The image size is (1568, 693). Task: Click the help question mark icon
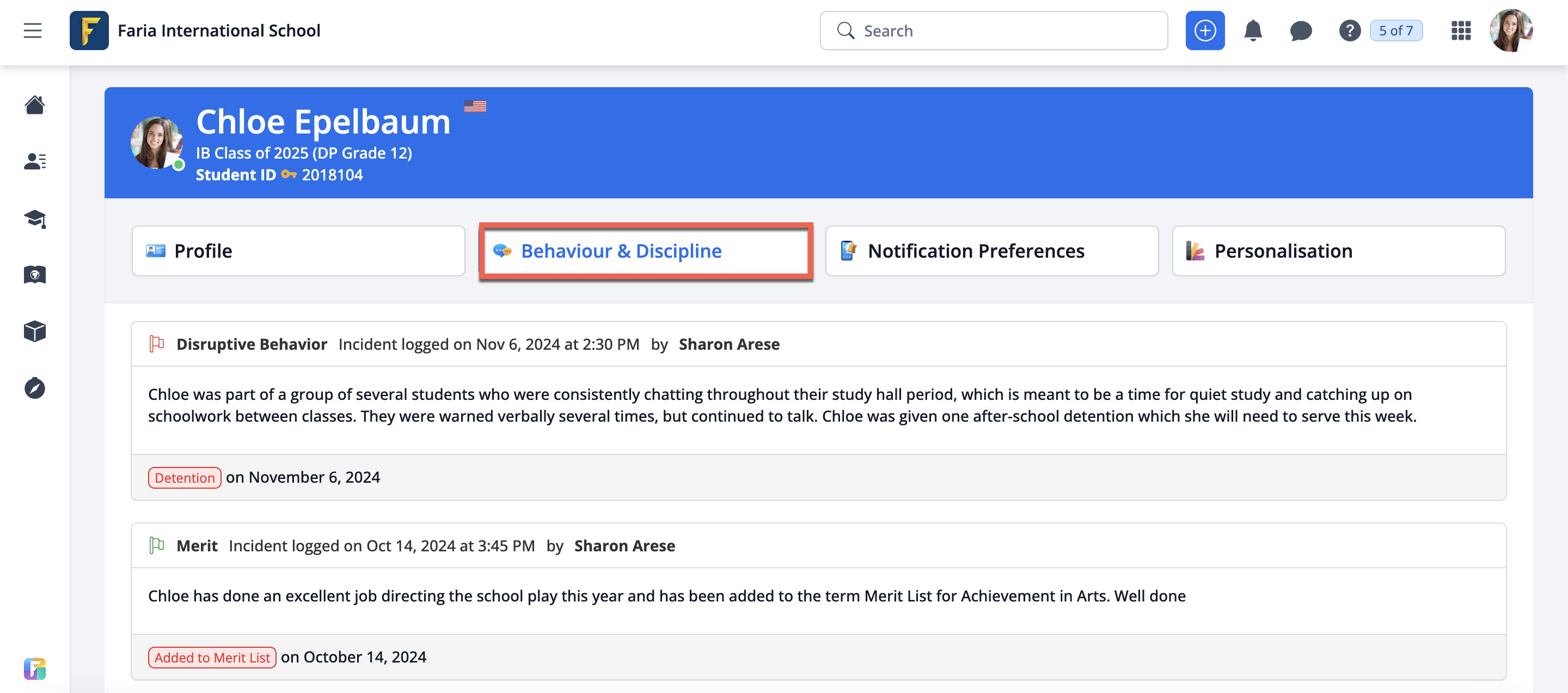coord(1349,31)
